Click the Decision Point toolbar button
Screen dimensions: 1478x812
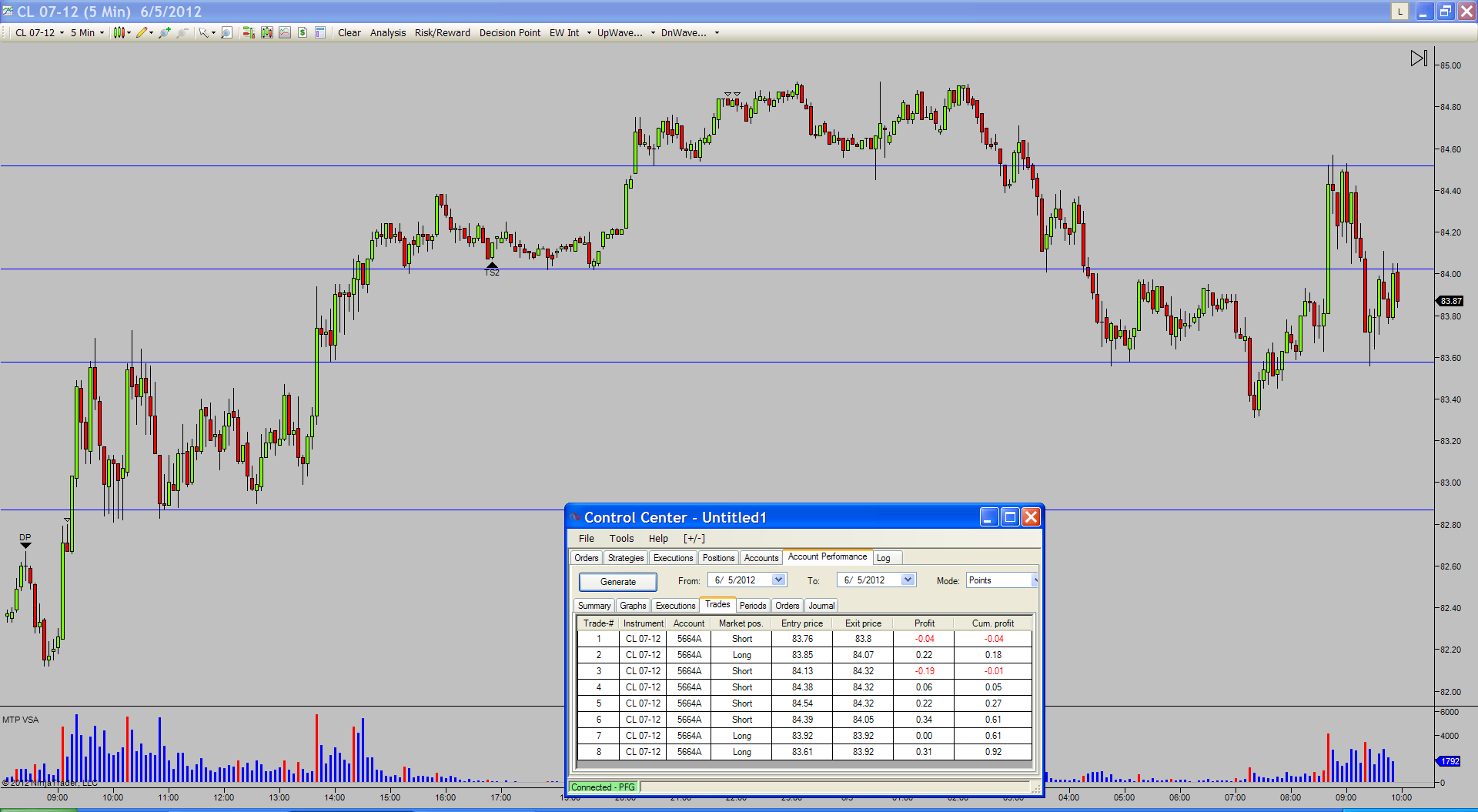coord(510,32)
